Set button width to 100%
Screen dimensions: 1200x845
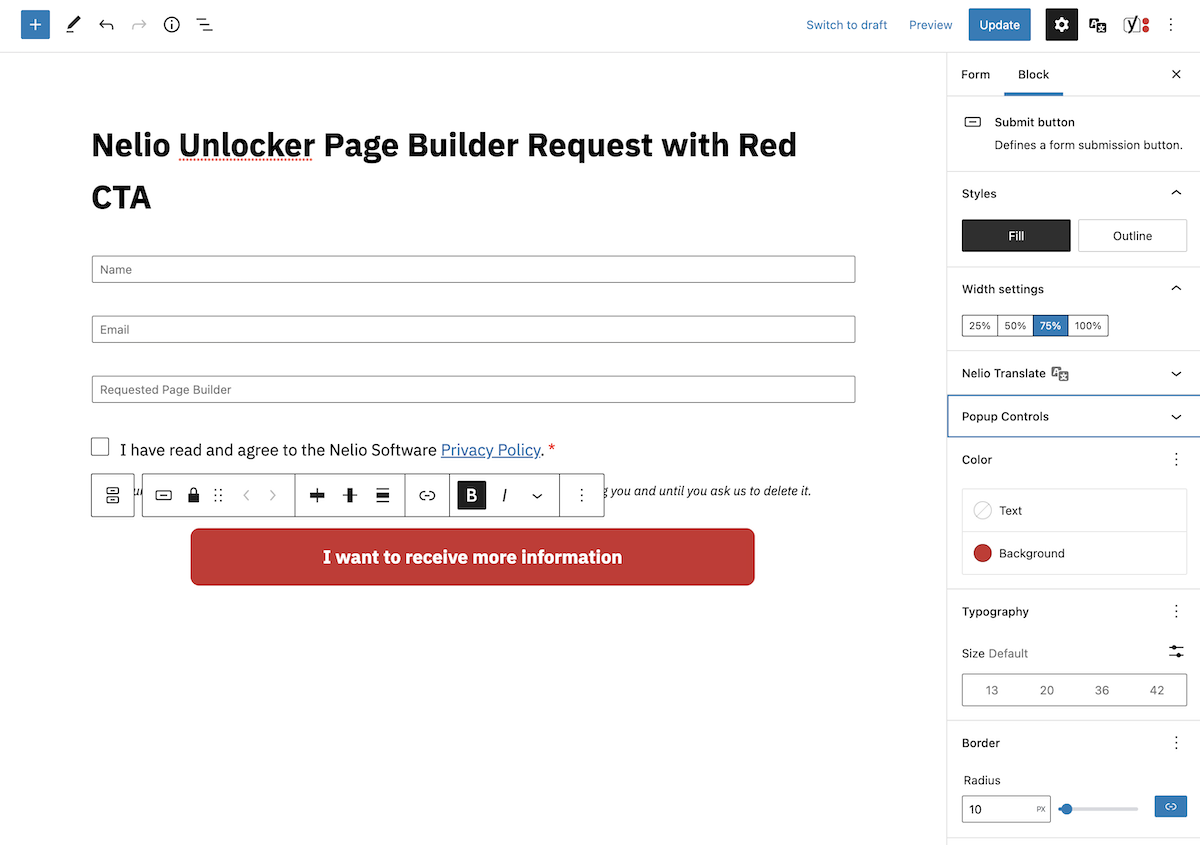click(x=1088, y=326)
